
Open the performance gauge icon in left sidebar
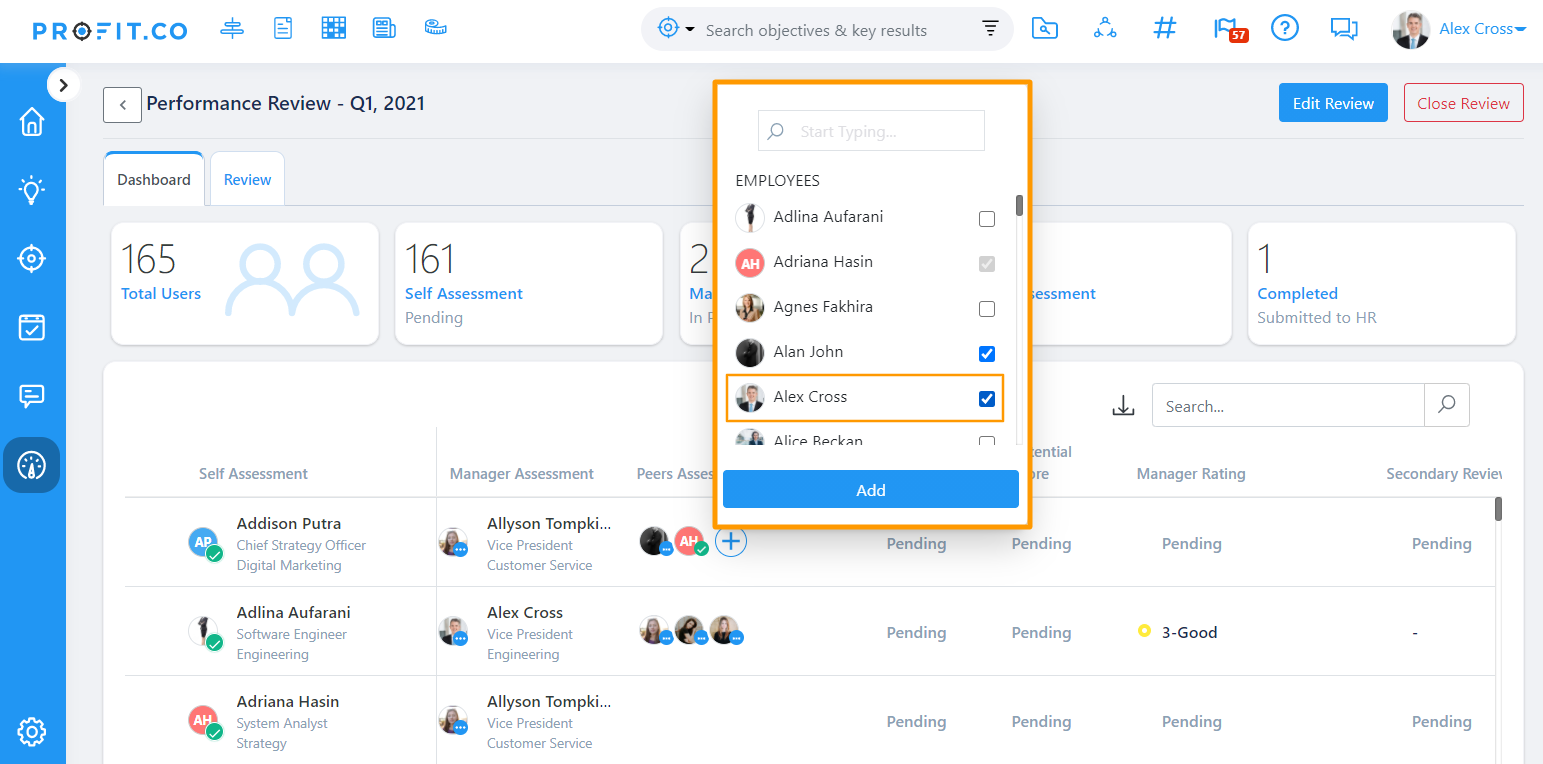tap(32, 465)
